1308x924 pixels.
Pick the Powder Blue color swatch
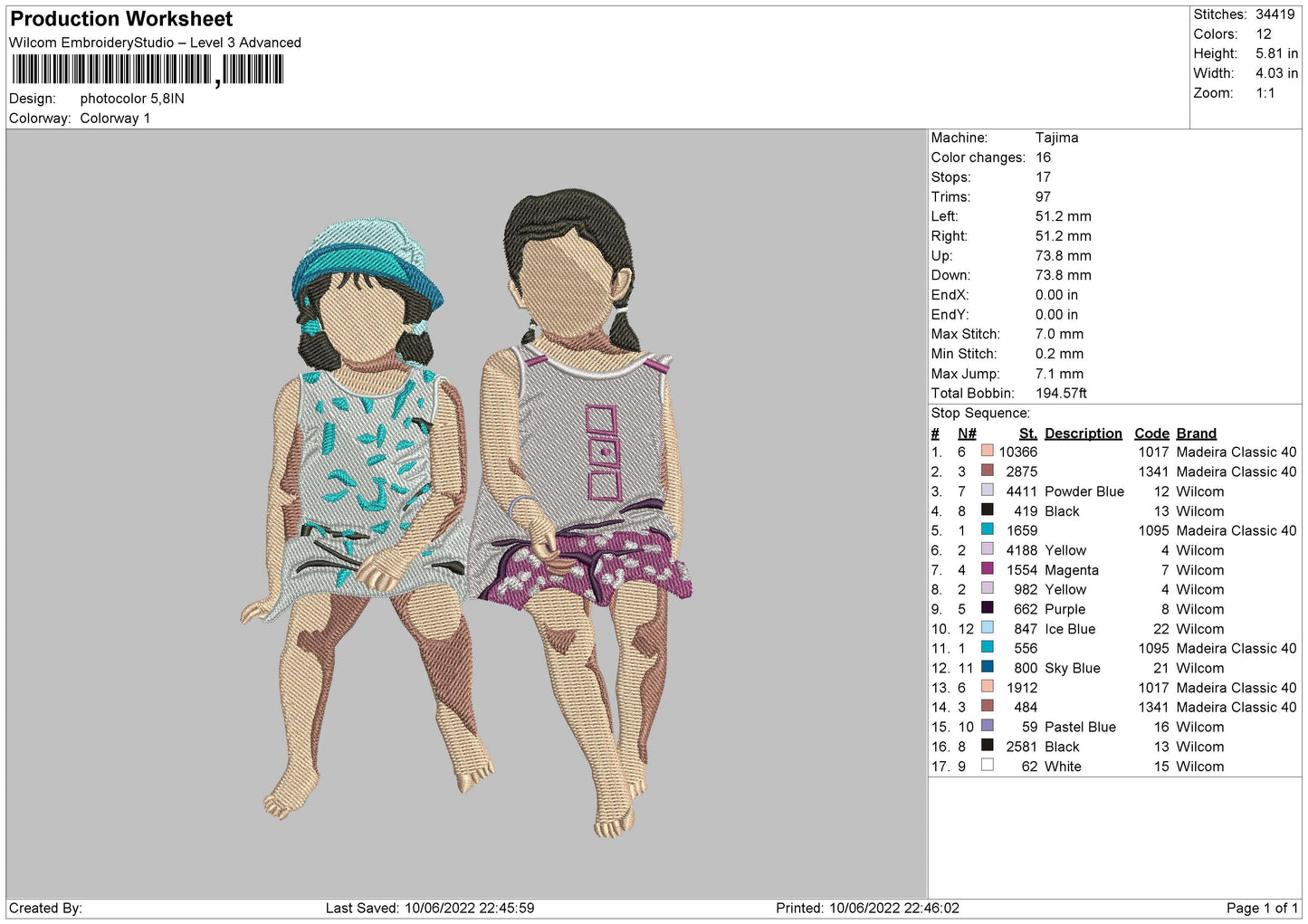[x=988, y=491]
